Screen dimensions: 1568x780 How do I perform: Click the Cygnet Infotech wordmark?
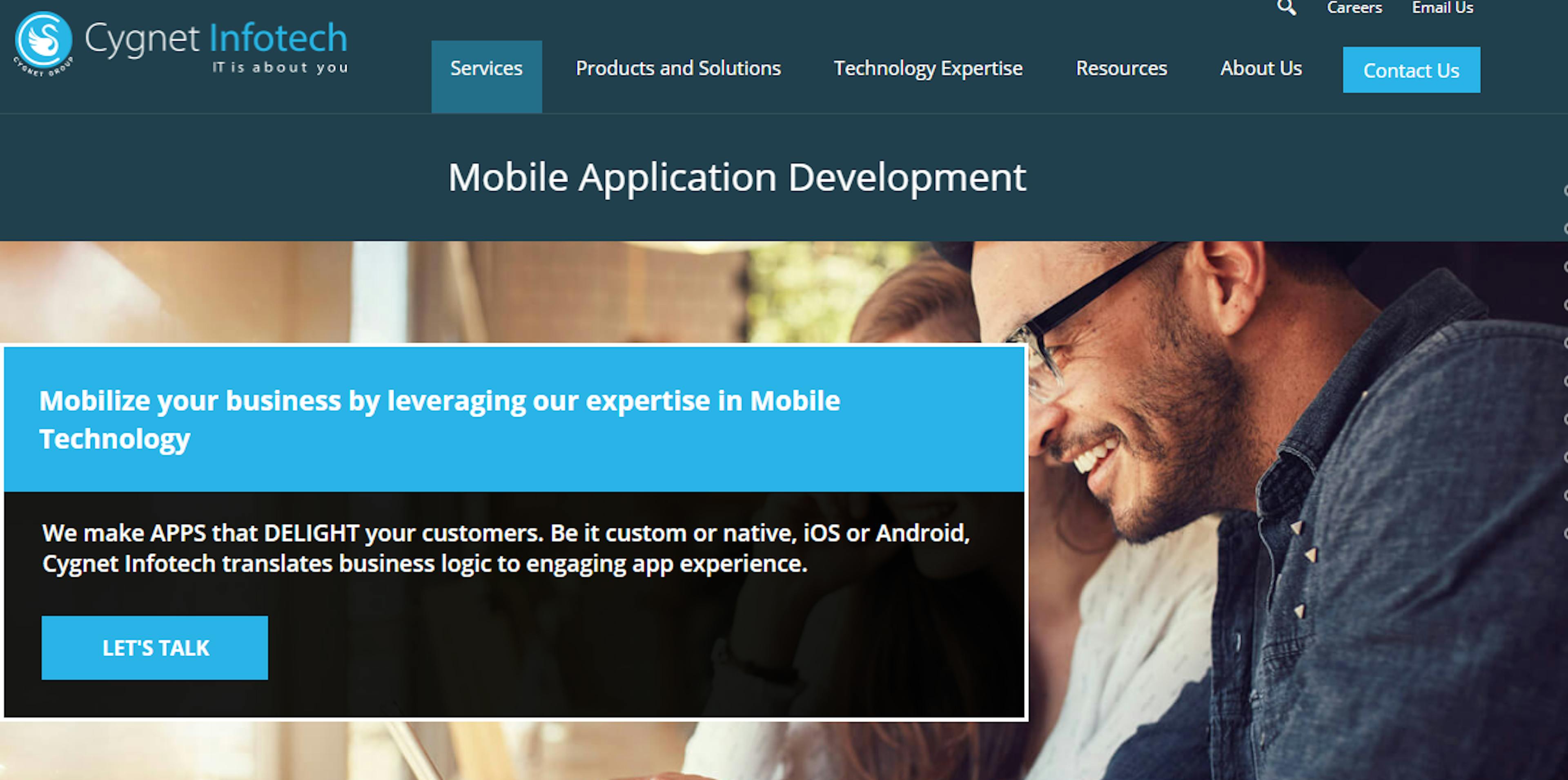pyautogui.click(x=216, y=39)
